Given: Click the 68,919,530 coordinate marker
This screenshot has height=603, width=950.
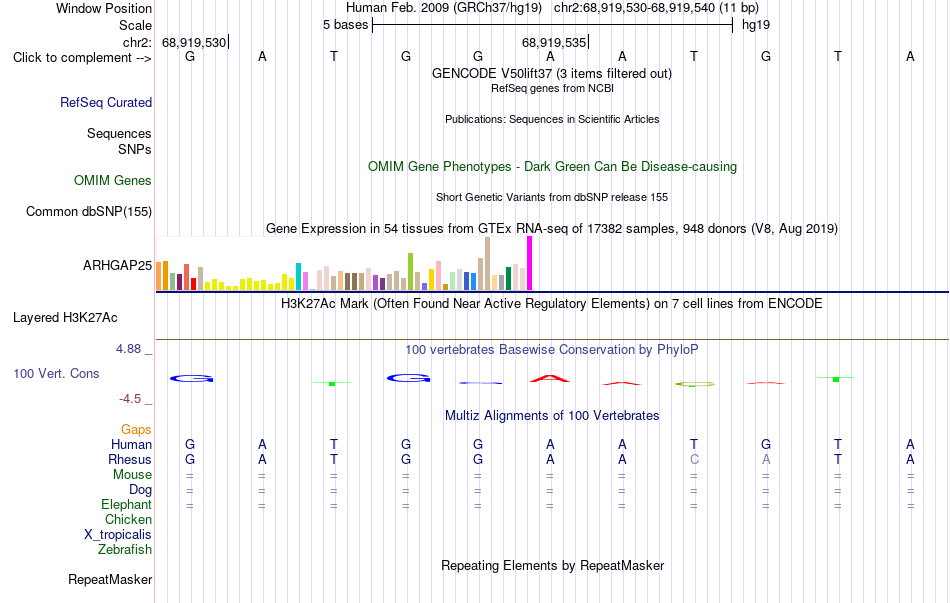Looking at the screenshot, I should (194, 42).
